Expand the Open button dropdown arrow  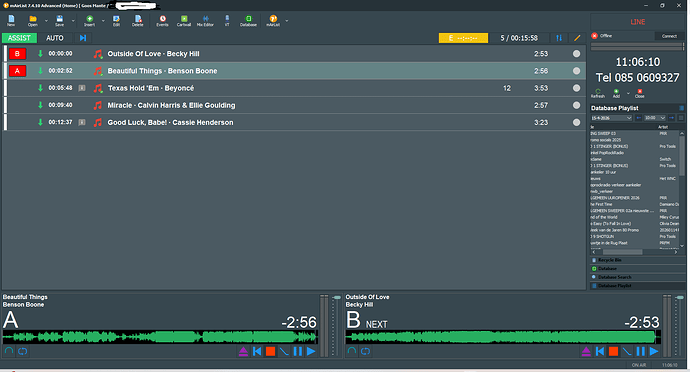tap(46, 21)
